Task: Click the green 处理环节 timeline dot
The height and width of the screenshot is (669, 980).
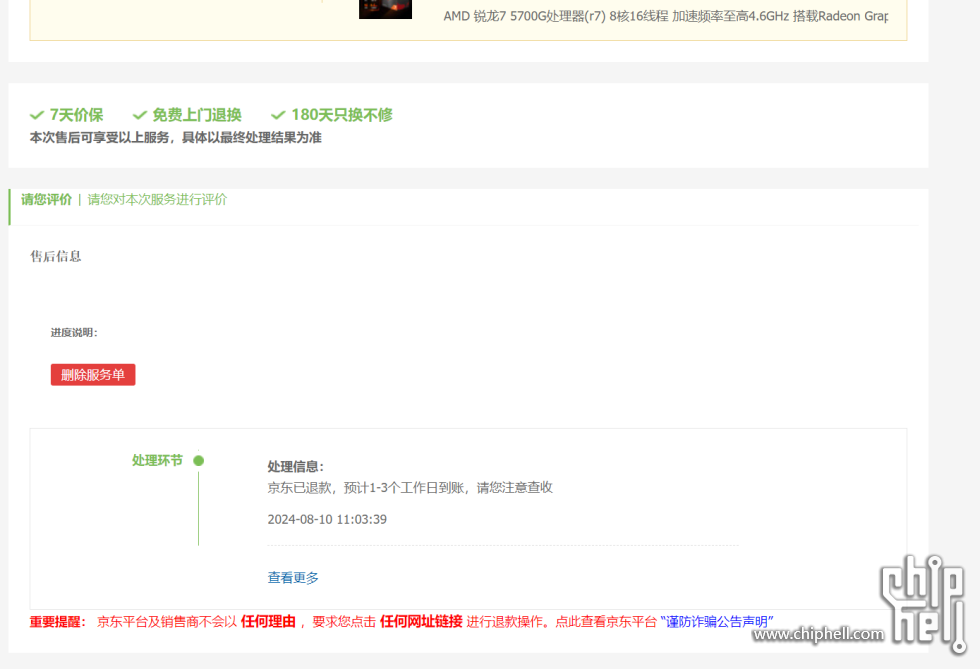Action: click(x=199, y=461)
